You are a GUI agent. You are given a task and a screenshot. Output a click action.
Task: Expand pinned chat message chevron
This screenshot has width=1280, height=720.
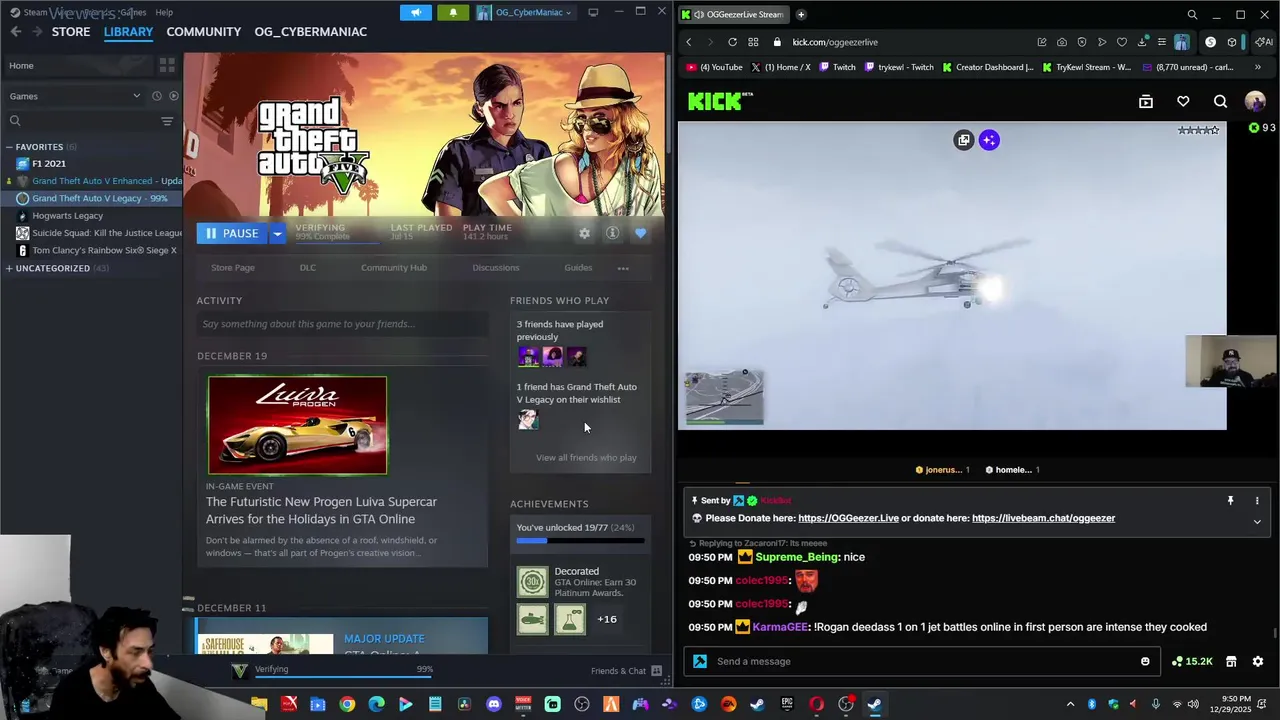coord(1257,521)
